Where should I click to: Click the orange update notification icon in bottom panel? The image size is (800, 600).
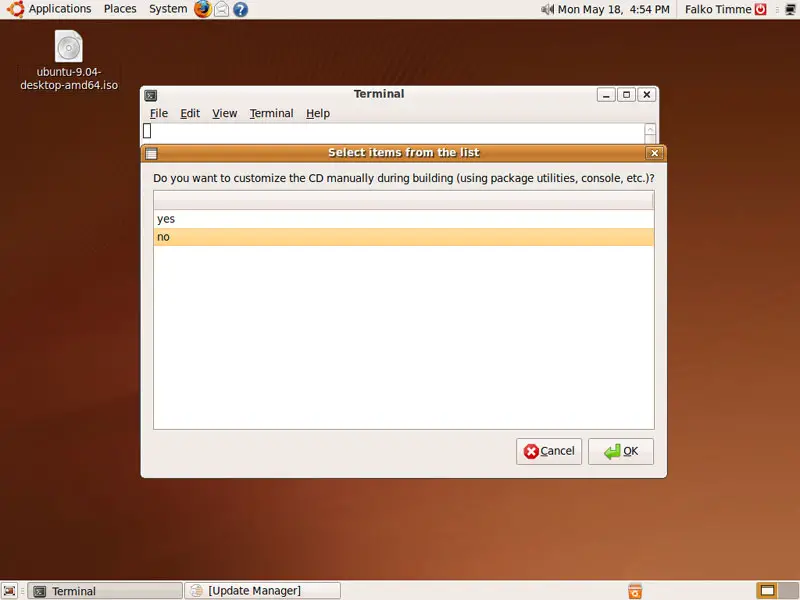click(x=635, y=591)
